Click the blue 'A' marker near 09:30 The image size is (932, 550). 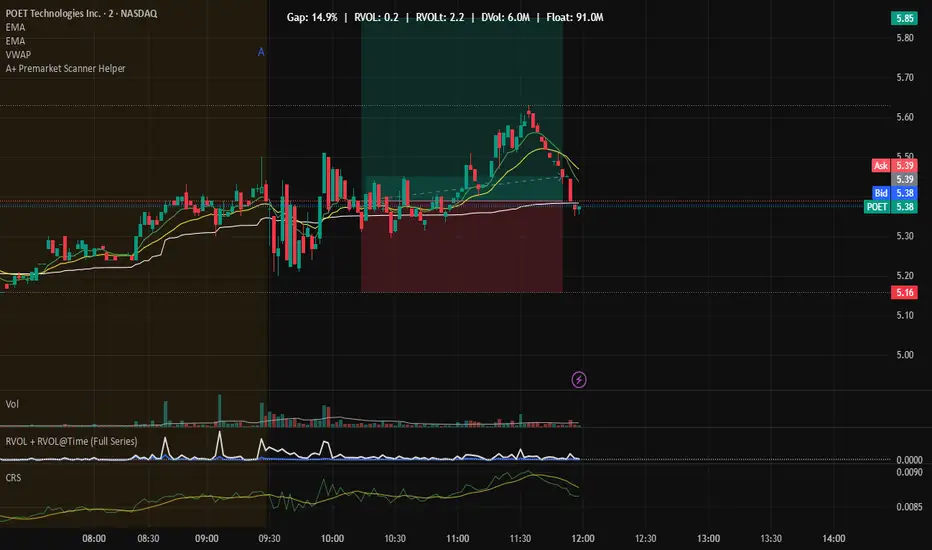tap(261, 52)
